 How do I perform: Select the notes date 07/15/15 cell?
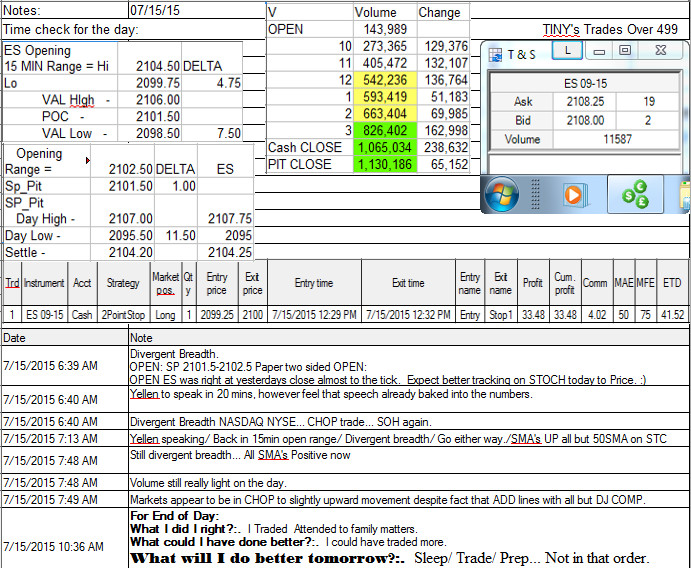tap(197, 10)
